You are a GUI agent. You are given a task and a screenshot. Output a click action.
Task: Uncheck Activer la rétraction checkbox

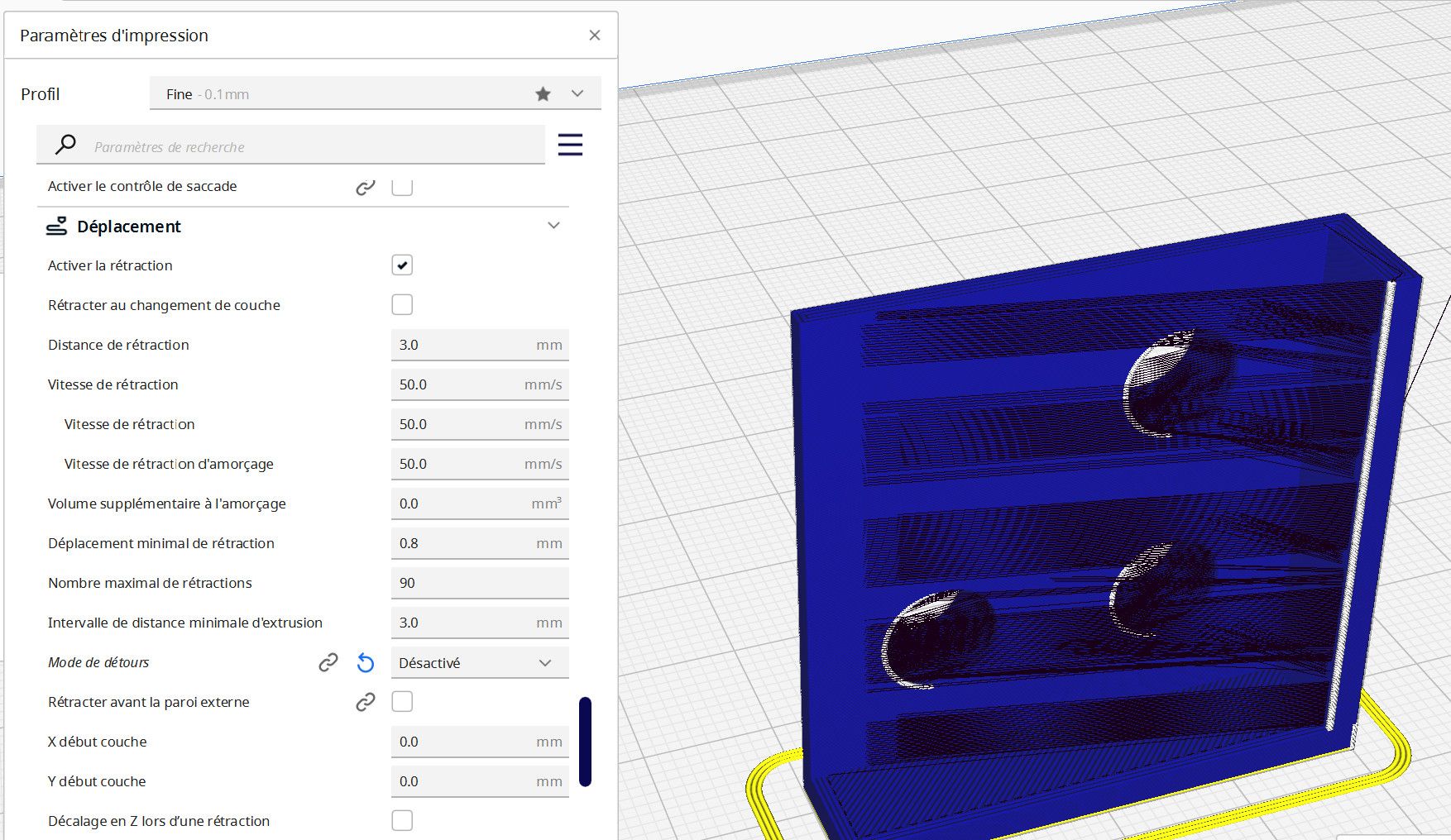(x=402, y=265)
